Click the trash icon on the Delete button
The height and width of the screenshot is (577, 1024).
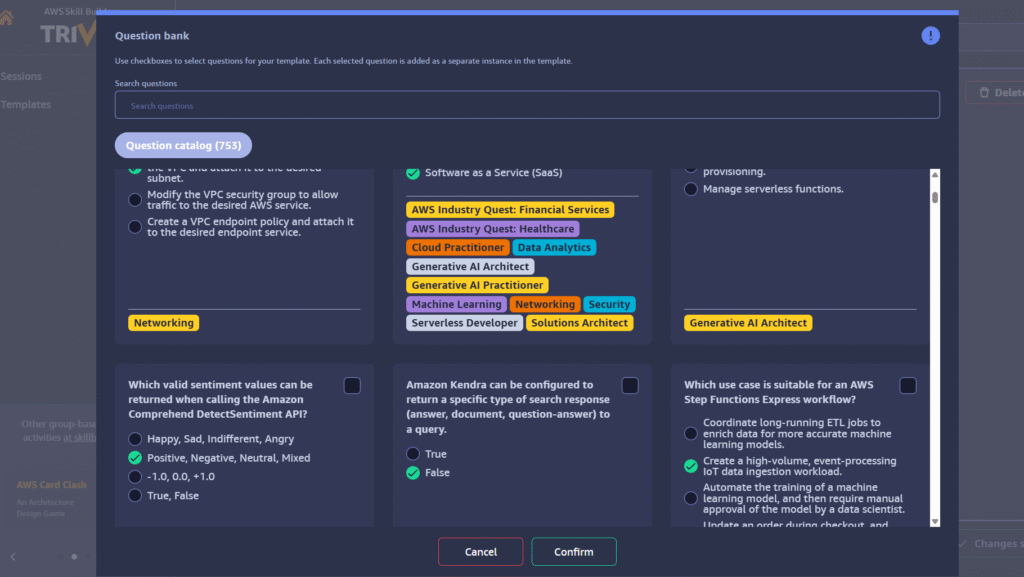[984, 93]
